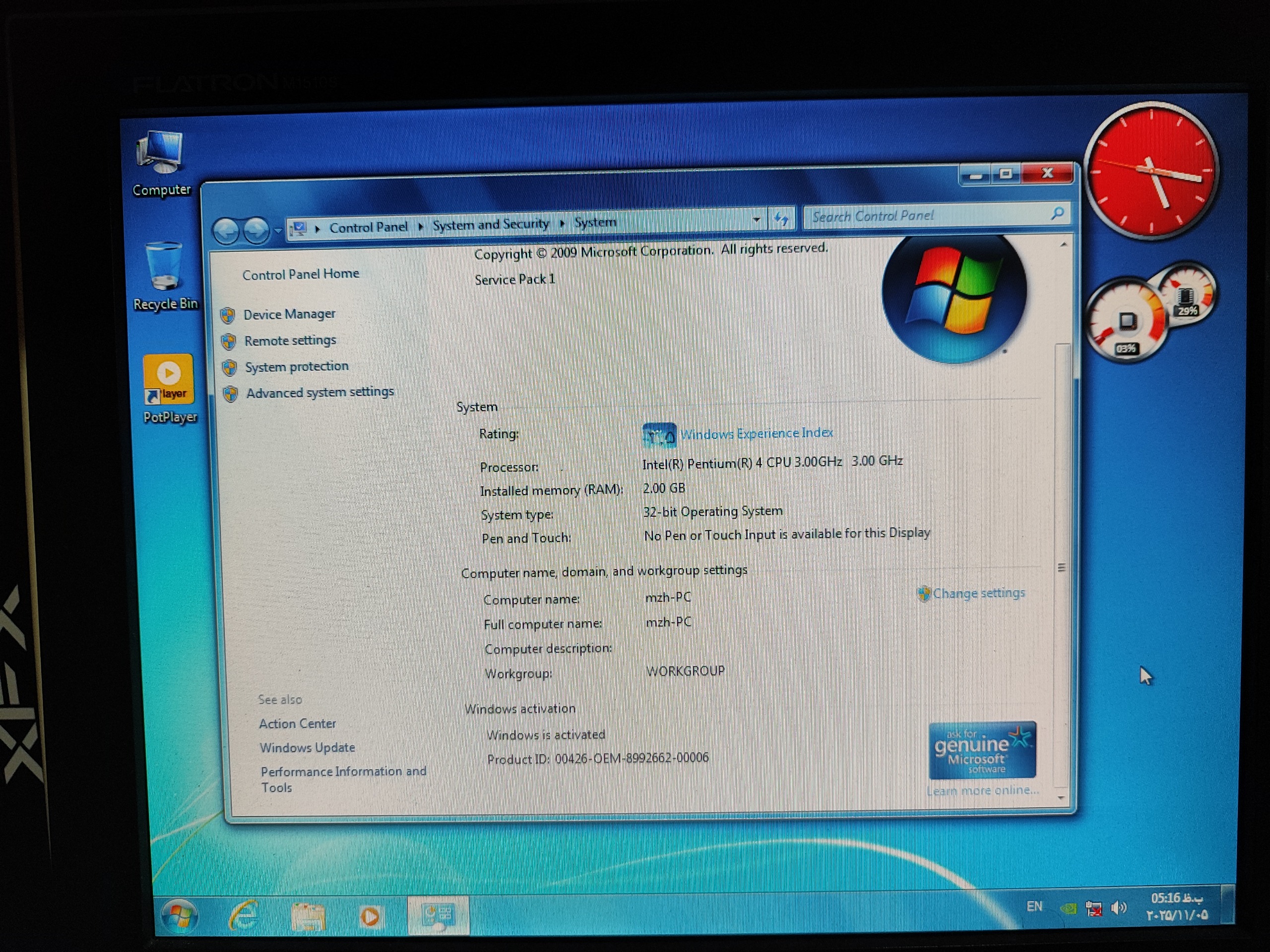Minimize the System window
Screen dimensions: 1270x952
[975, 175]
